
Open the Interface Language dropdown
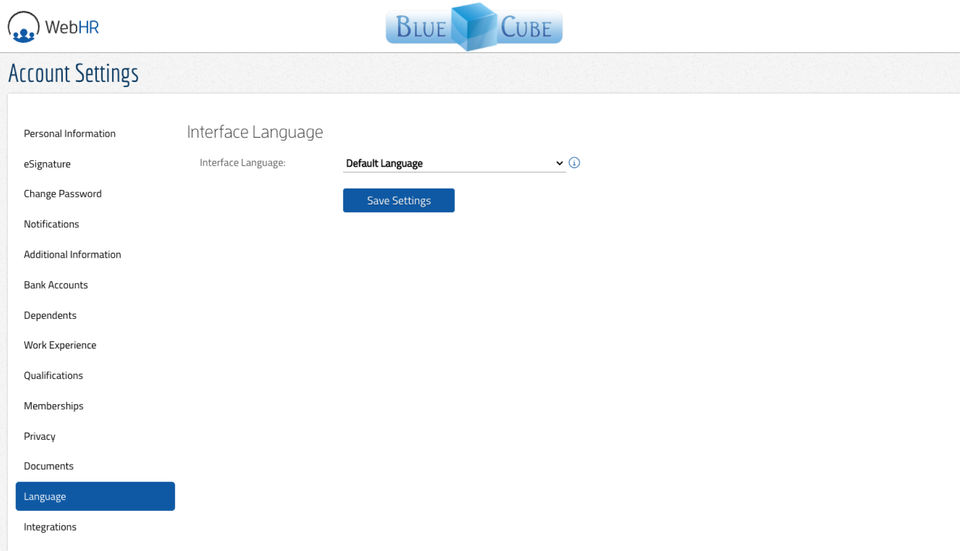[454, 163]
